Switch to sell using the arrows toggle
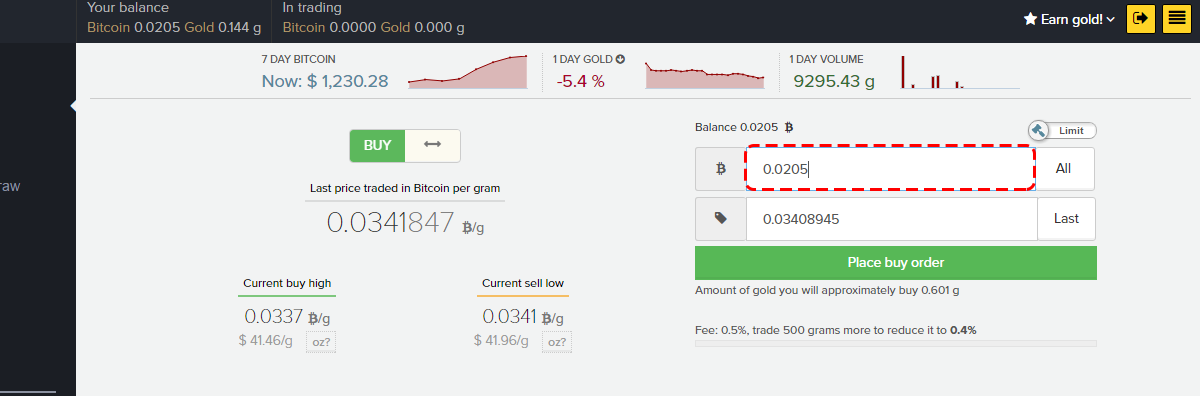1200x396 pixels. (x=433, y=145)
